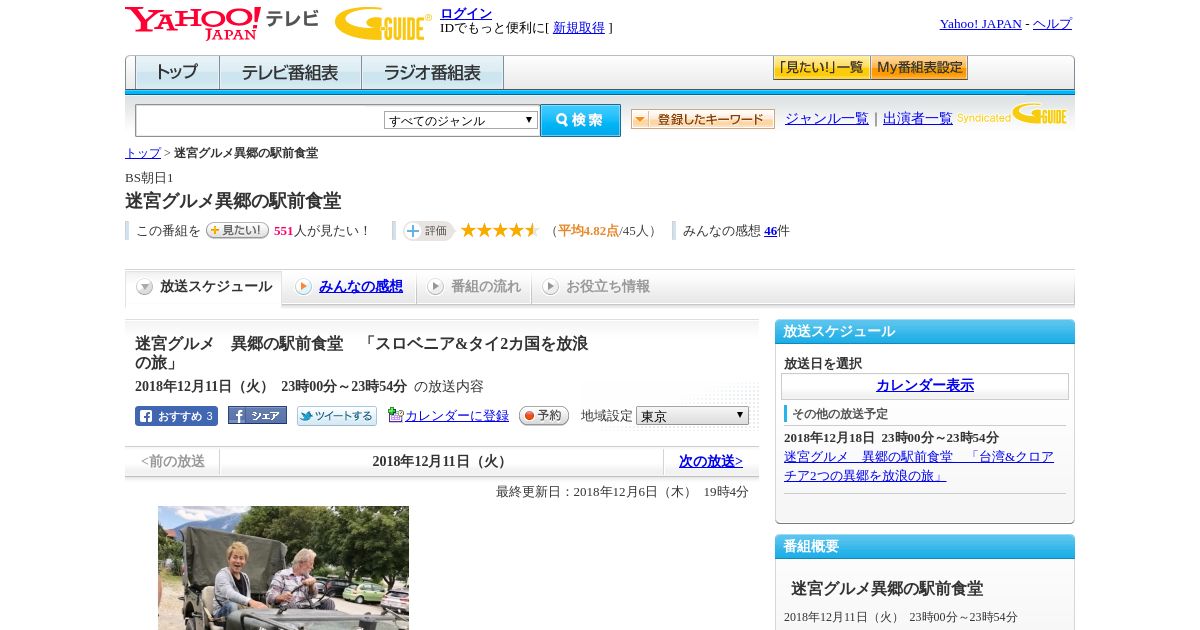1200x630 pixels.
Task: Select the お役立ち情報 tab
Action: pos(596,287)
